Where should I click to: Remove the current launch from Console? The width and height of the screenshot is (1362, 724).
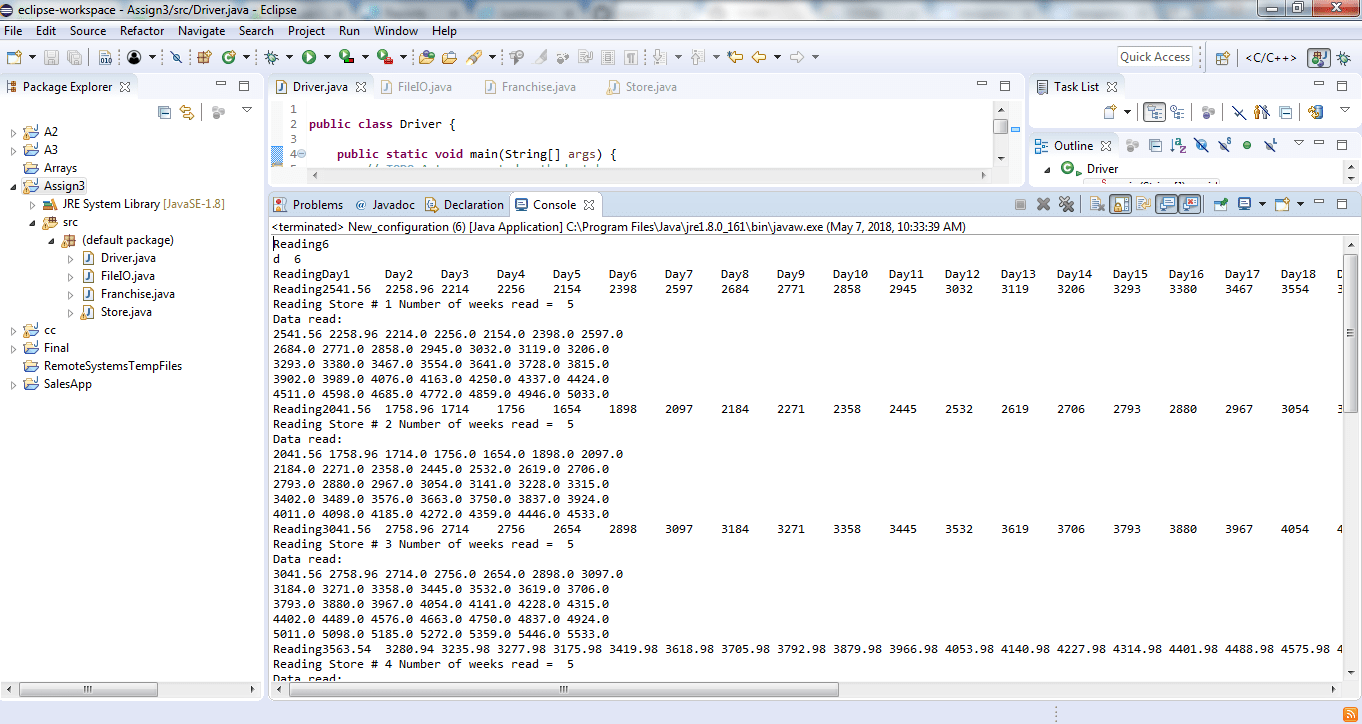pyautogui.click(x=1043, y=204)
